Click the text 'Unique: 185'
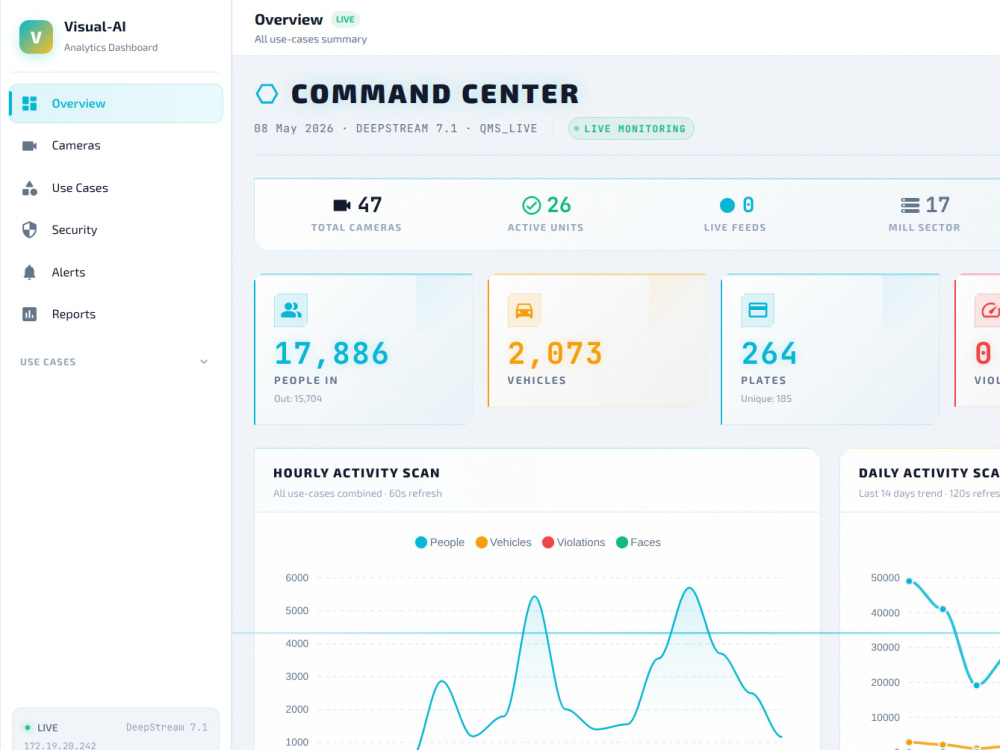This screenshot has width=1000, height=750. coord(766,399)
